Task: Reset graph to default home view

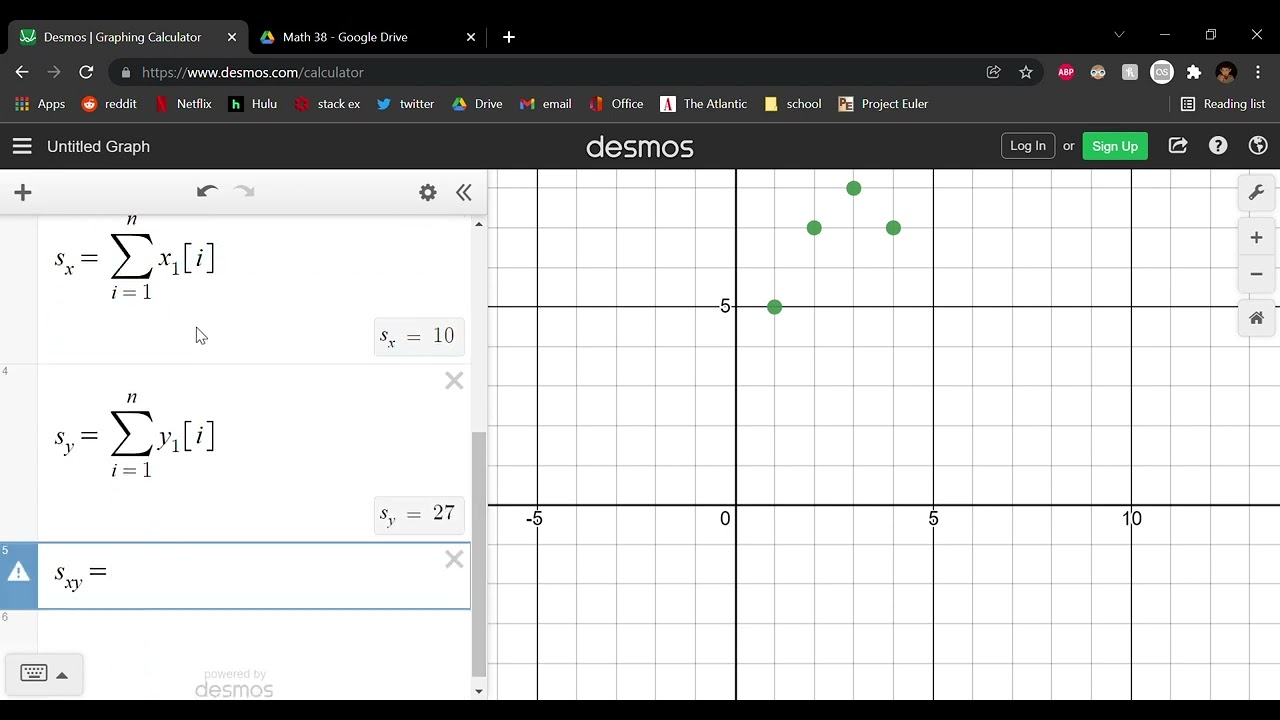Action: (1257, 318)
